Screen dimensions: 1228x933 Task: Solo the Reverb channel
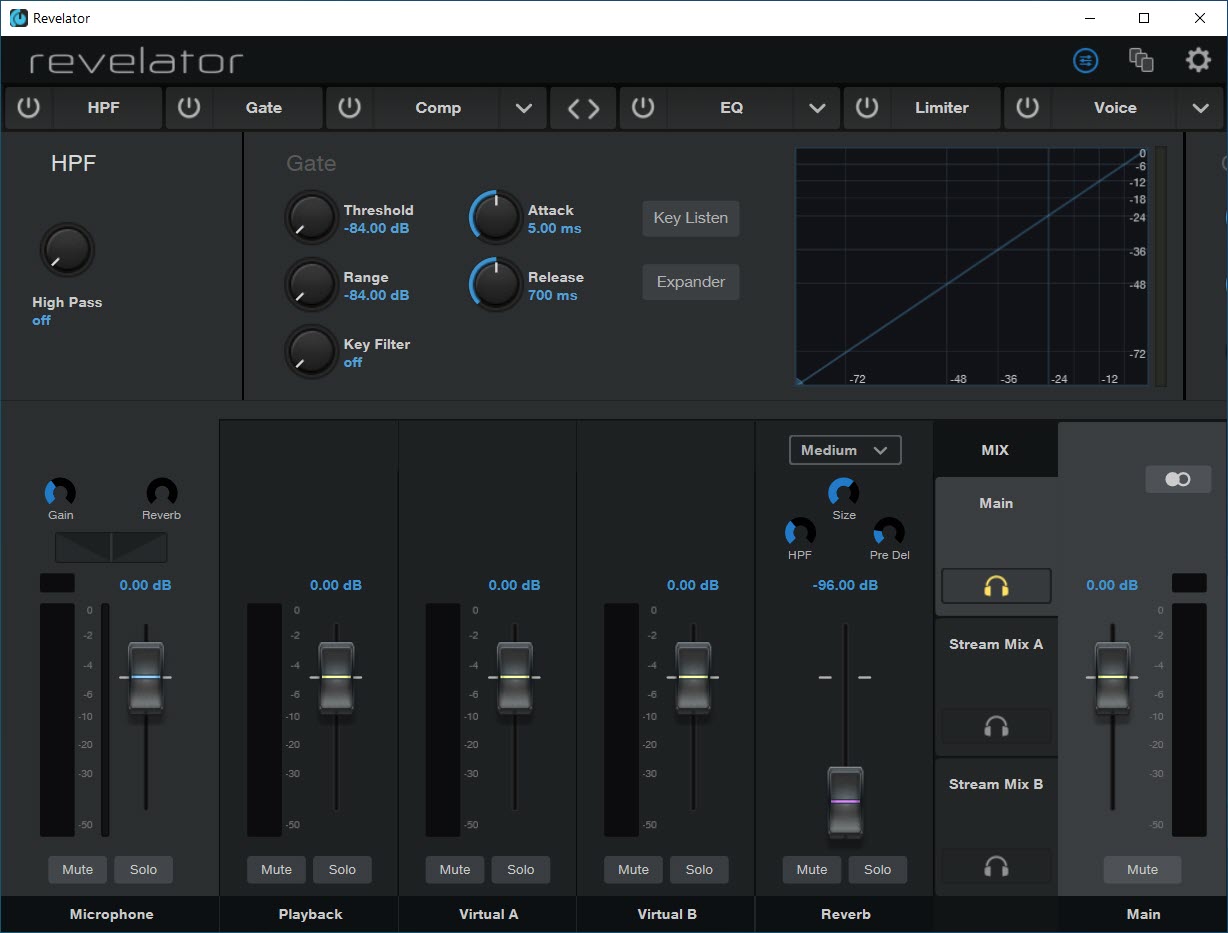[x=878, y=870]
